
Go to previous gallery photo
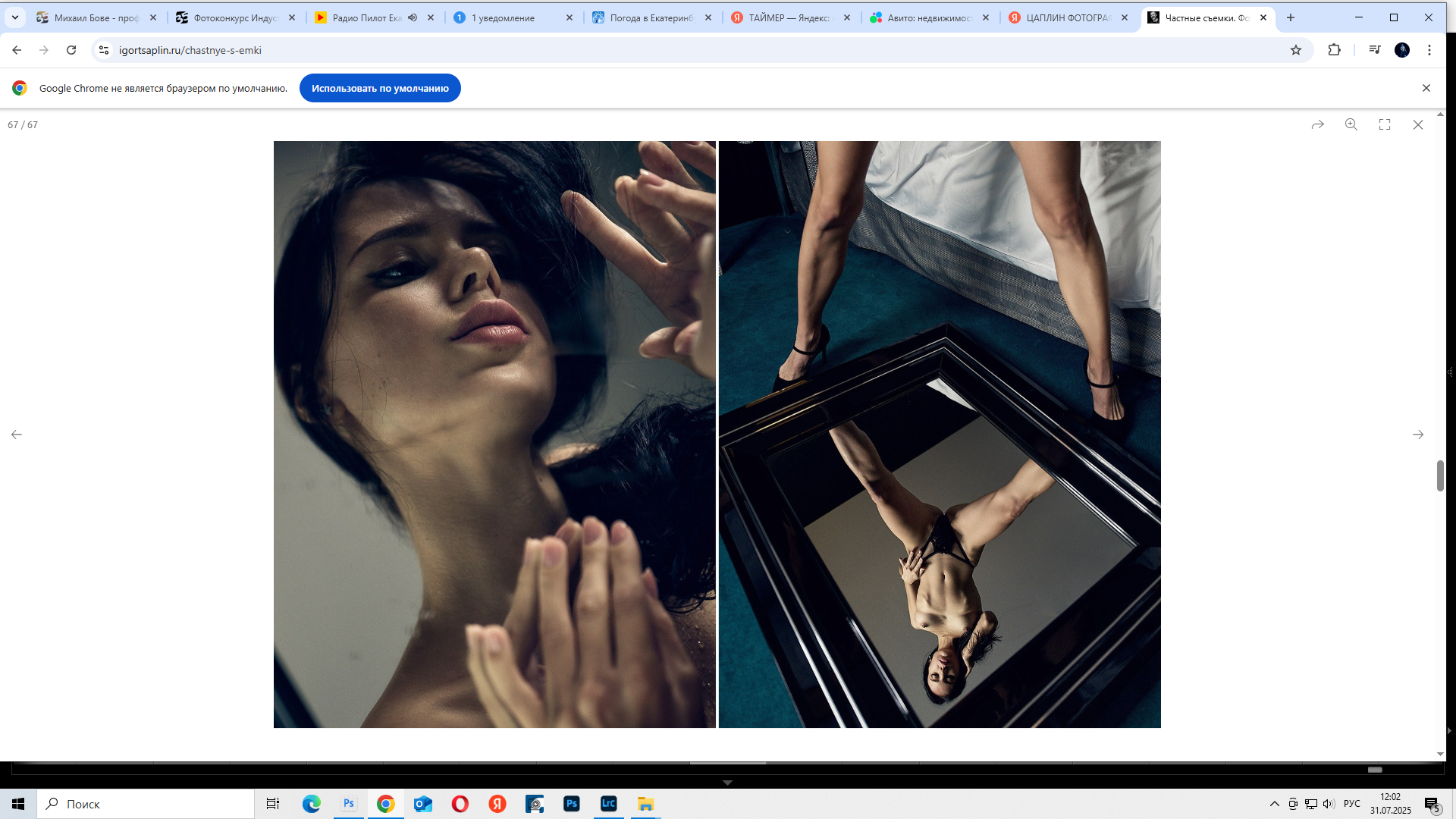coord(17,435)
